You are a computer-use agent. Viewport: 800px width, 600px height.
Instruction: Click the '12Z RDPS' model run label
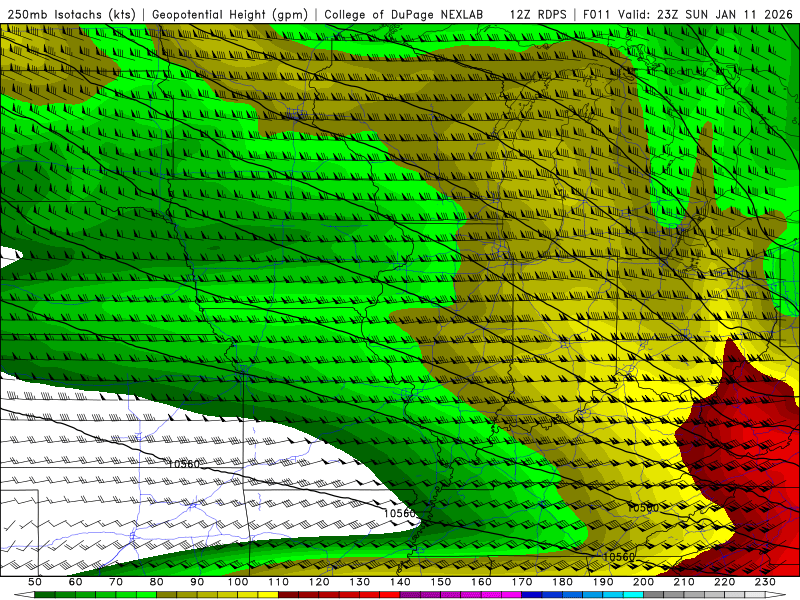click(x=538, y=15)
